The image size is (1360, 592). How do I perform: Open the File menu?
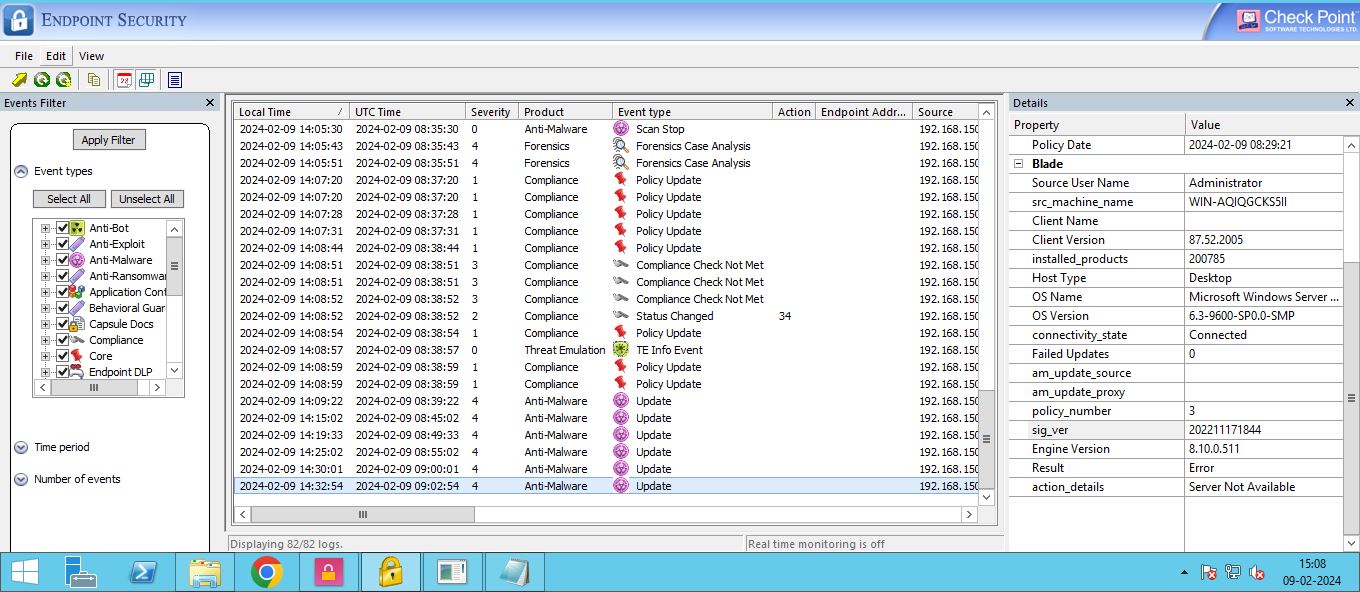tap(24, 56)
